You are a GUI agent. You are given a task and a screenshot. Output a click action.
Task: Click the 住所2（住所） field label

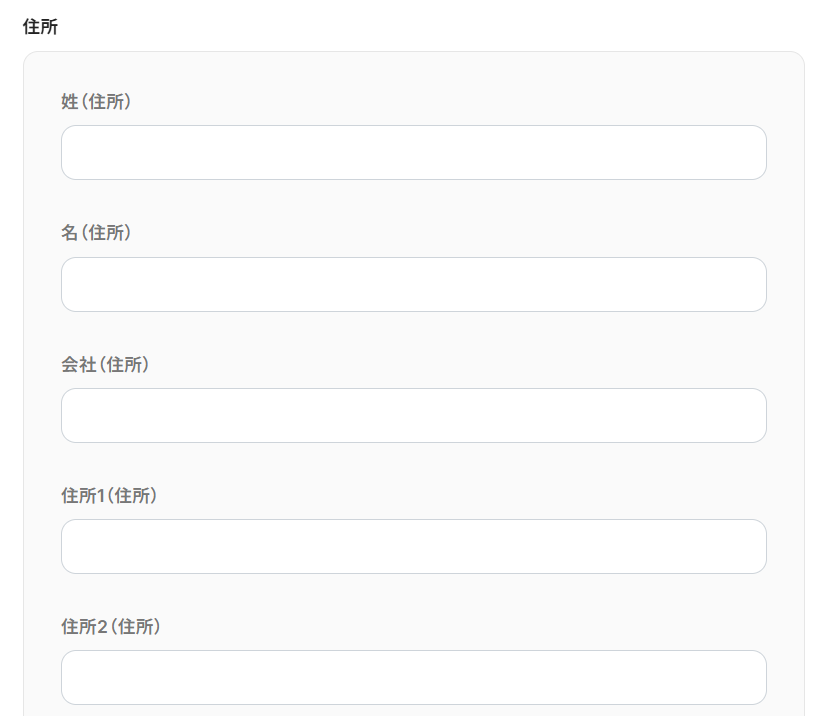[x=110, y=627]
